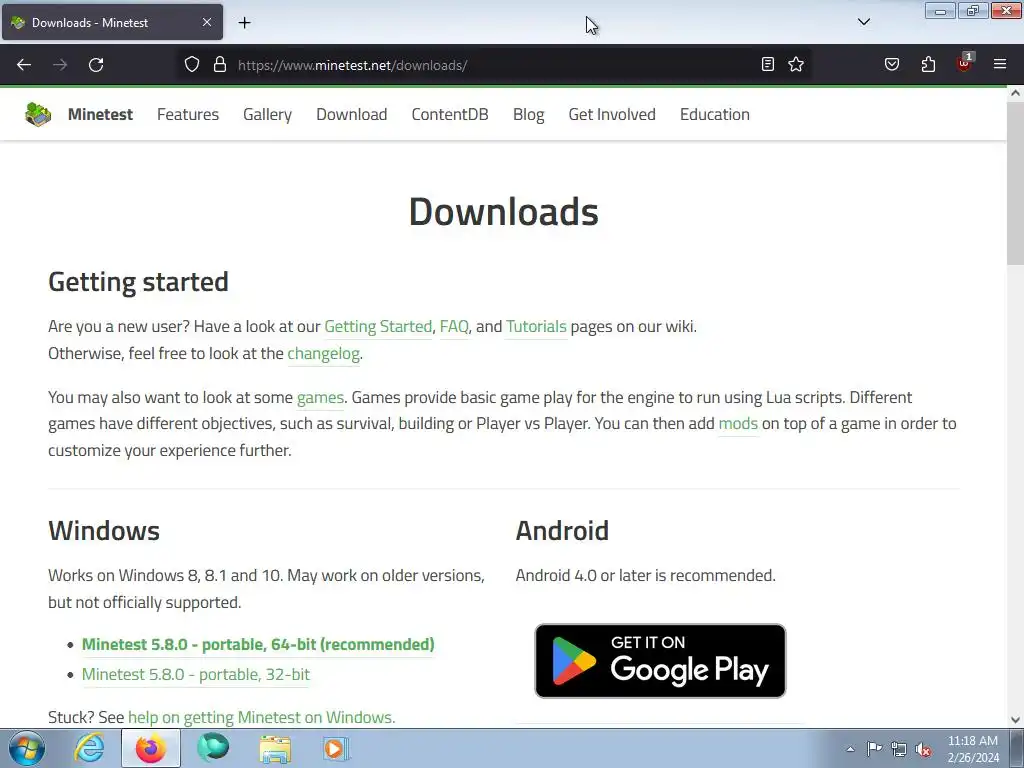Click the scrollbar up arrow
Screen dimensions: 1024x768
click(x=1015, y=93)
